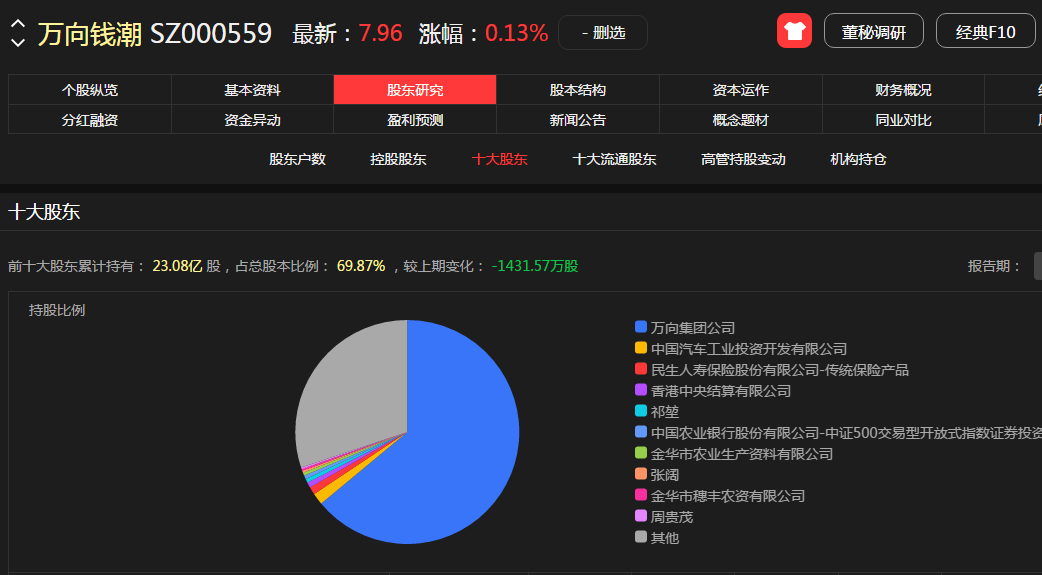Click the 十大股东 section heading
The image size is (1042, 575).
tap(44, 212)
